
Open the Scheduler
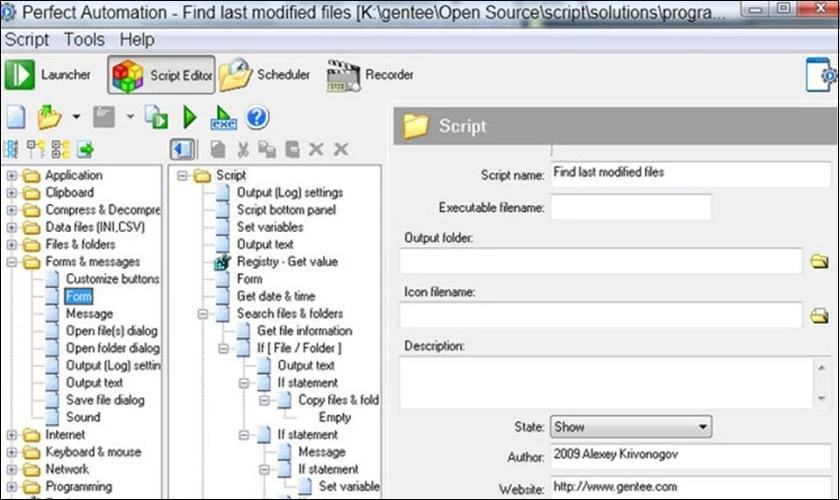(x=265, y=74)
